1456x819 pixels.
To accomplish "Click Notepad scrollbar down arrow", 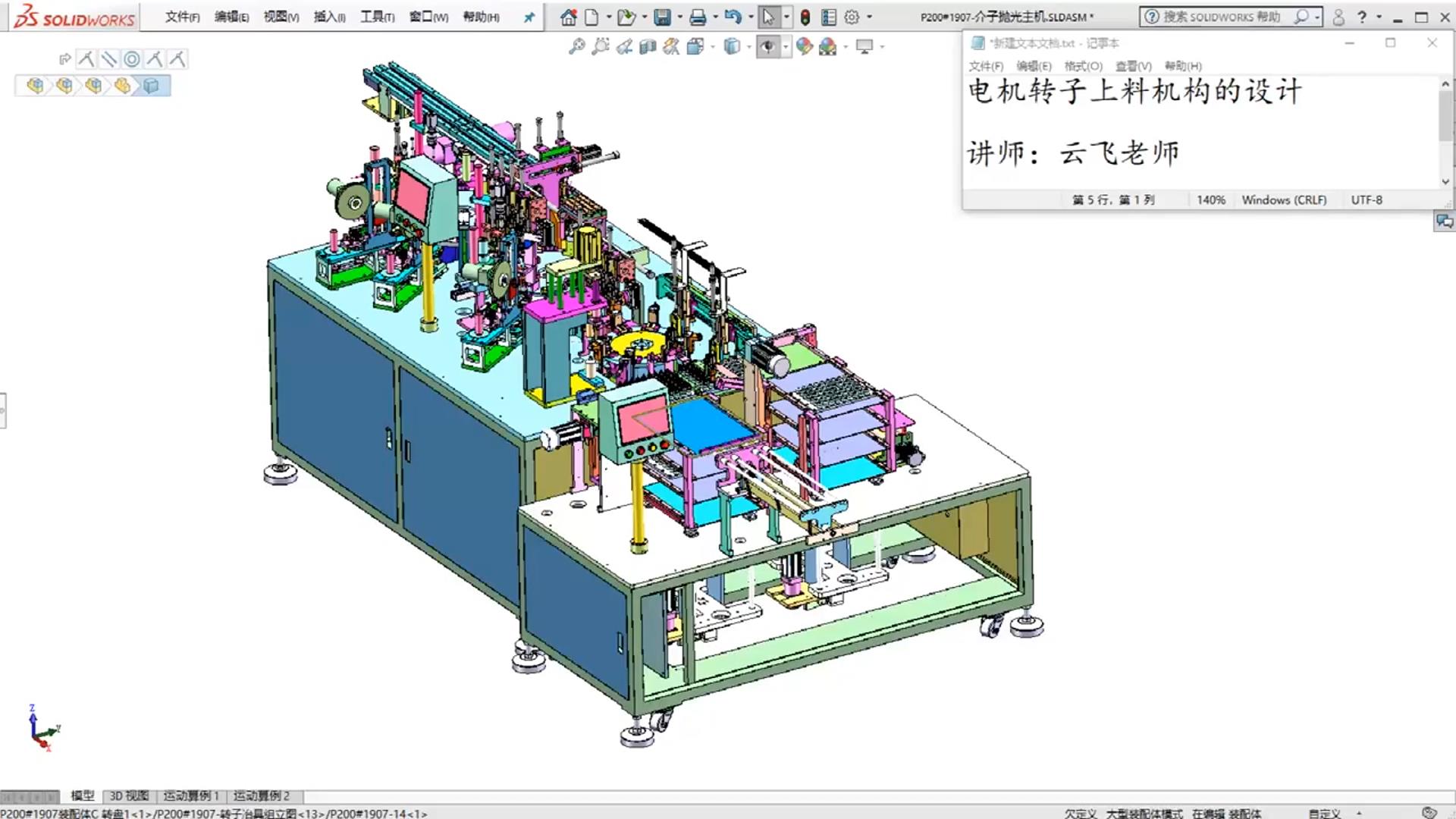I will tap(1445, 181).
